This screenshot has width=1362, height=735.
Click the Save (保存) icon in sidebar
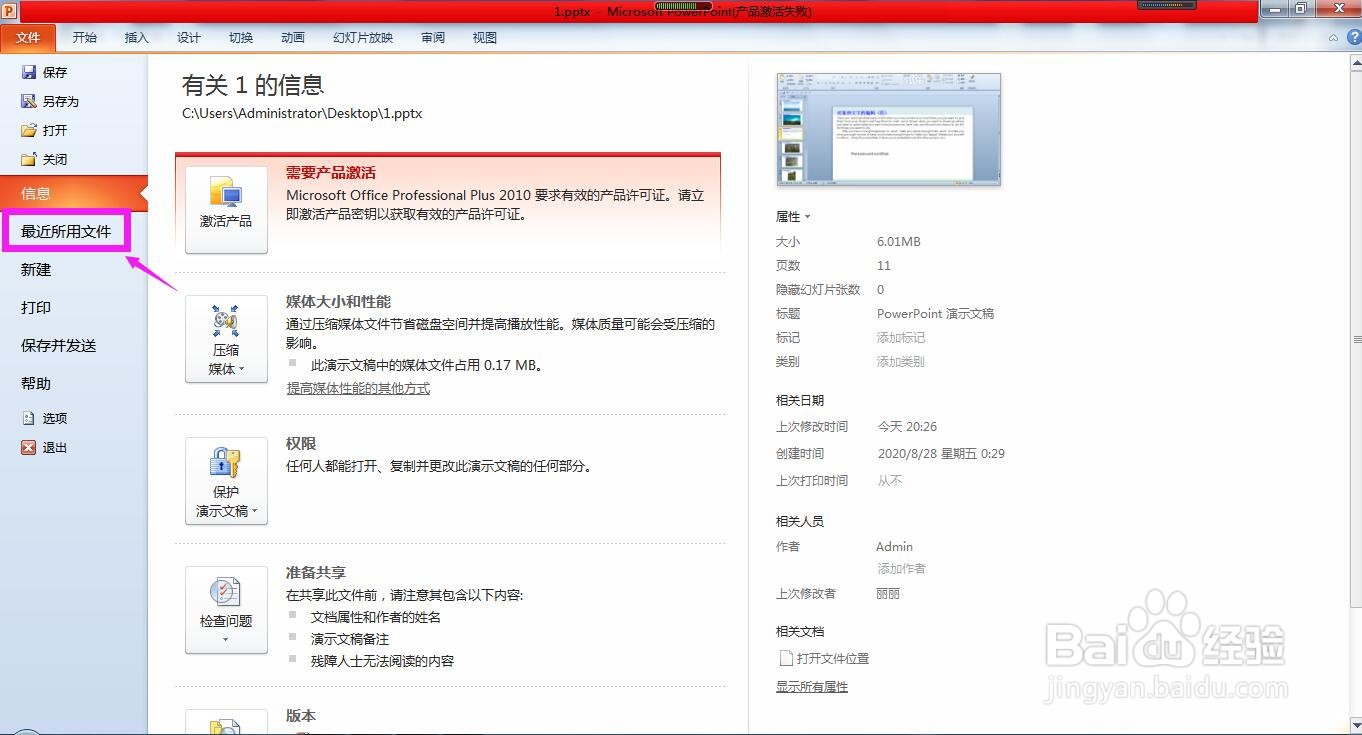[29, 72]
